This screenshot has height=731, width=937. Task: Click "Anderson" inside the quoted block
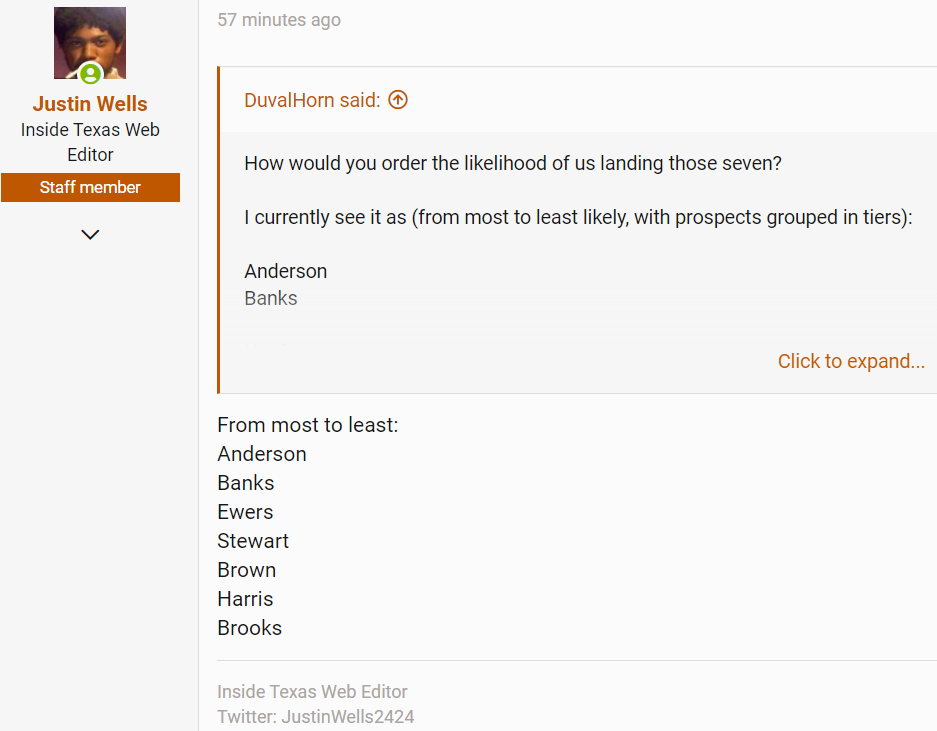coord(285,271)
